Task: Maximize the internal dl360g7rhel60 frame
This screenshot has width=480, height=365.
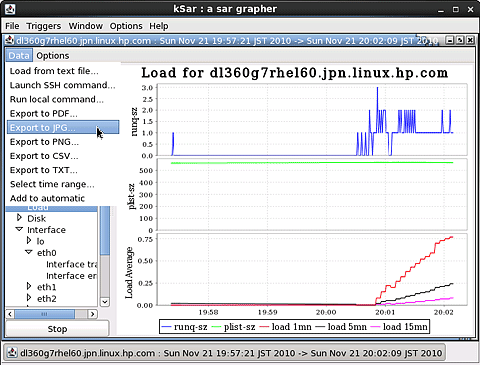Action: [x=460, y=40]
